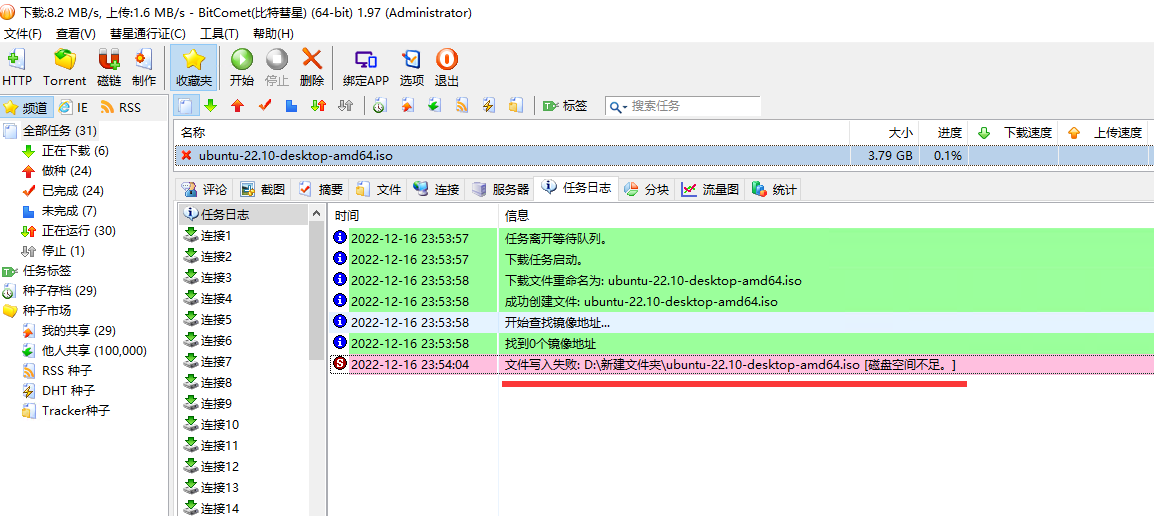Click the 退出 exit power button

pos(447,68)
